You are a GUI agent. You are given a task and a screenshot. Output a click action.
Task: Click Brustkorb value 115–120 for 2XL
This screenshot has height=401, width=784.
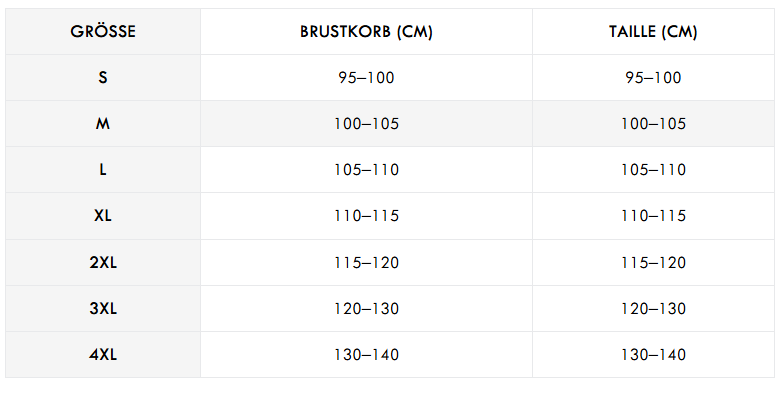(x=366, y=262)
